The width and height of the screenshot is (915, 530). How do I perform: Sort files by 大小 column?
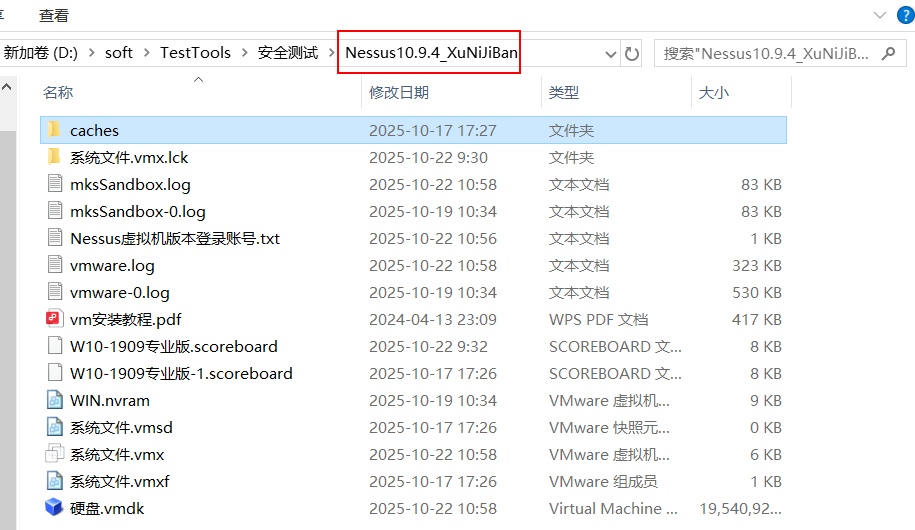pos(714,92)
